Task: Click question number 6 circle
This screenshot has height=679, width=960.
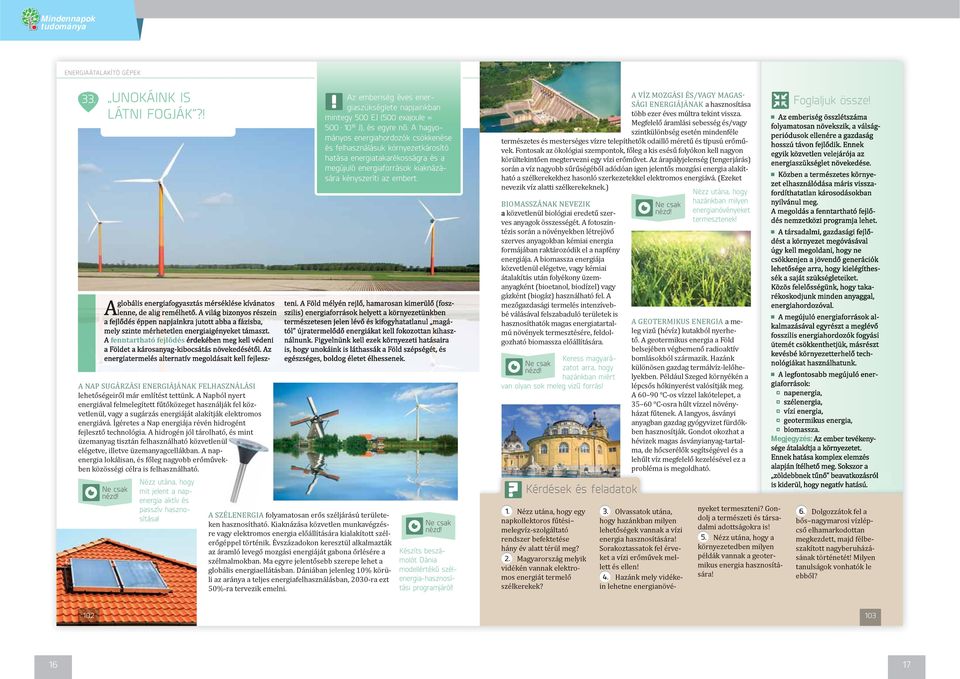Action: click(801, 511)
